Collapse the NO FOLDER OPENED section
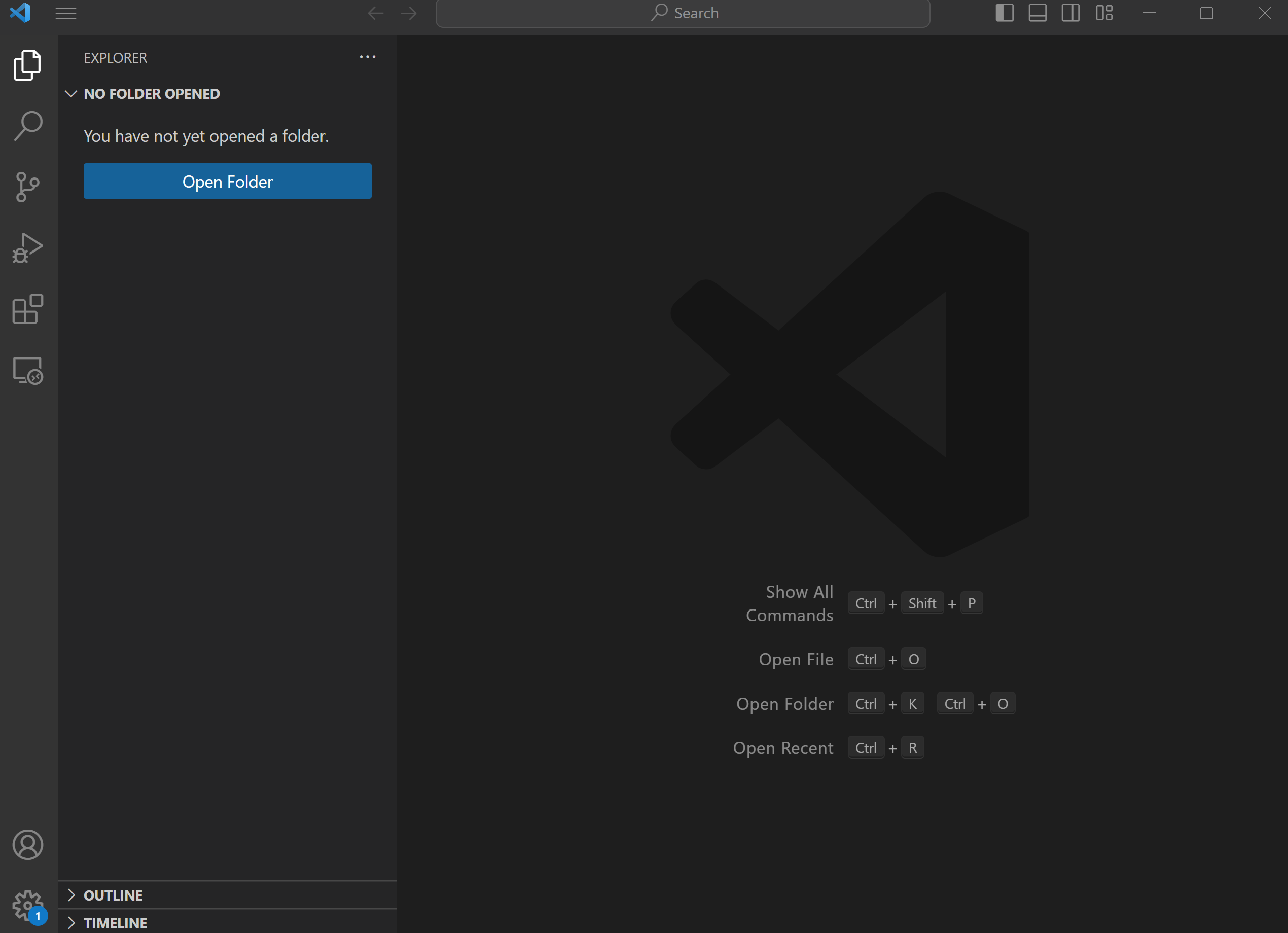The image size is (1288, 933). pyautogui.click(x=70, y=94)
